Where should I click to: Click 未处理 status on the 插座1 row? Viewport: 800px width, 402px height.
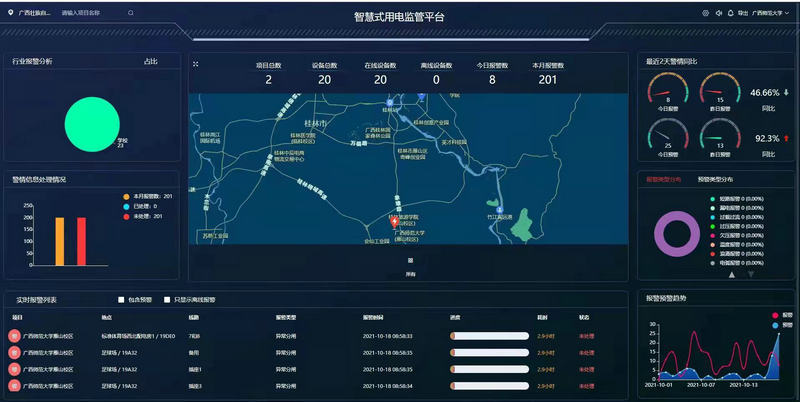586,369
